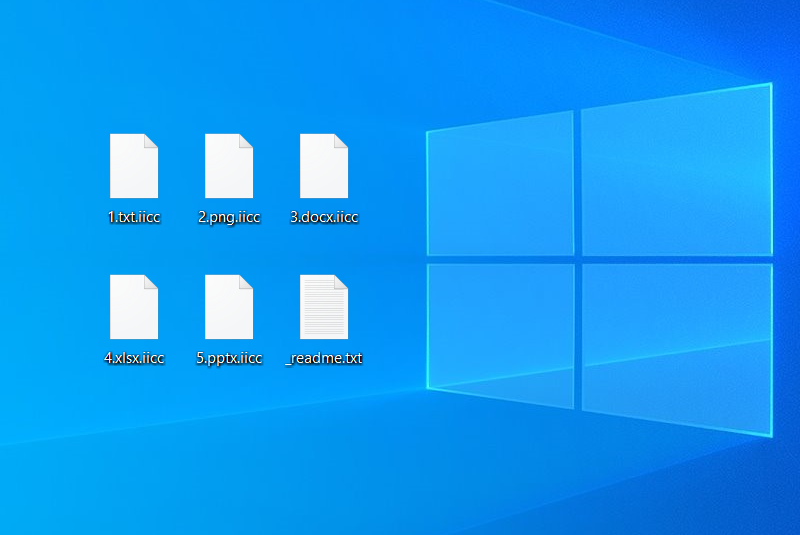Viewport: 800px width, 535px height.
Task: Click the bottom-right pane of Windows logo
Action: click(x=675, y=345)
